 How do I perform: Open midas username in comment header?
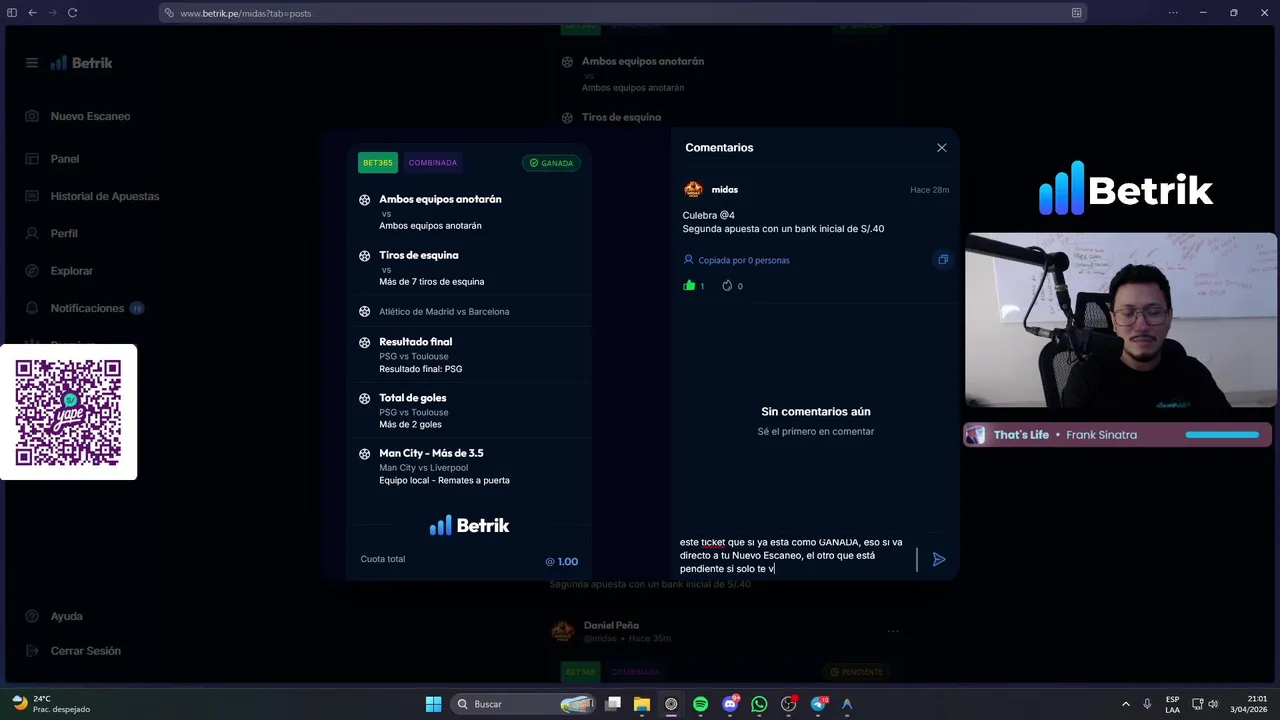click(725, 189)
